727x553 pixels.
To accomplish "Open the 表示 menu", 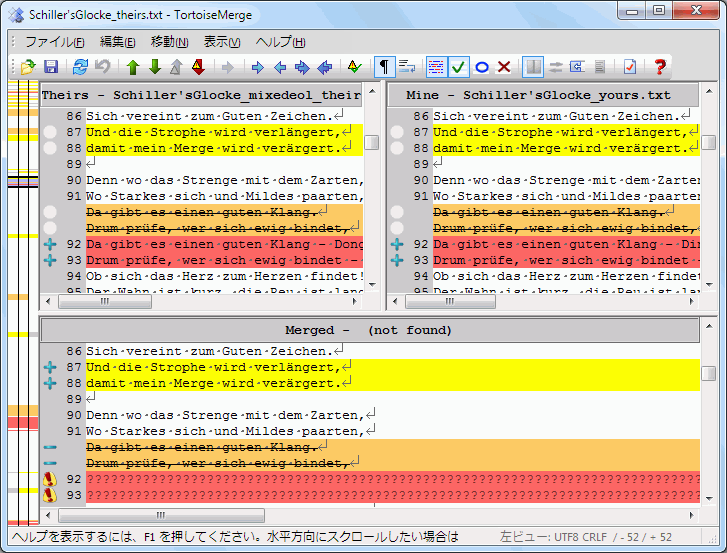I will (x=222, y=42).
